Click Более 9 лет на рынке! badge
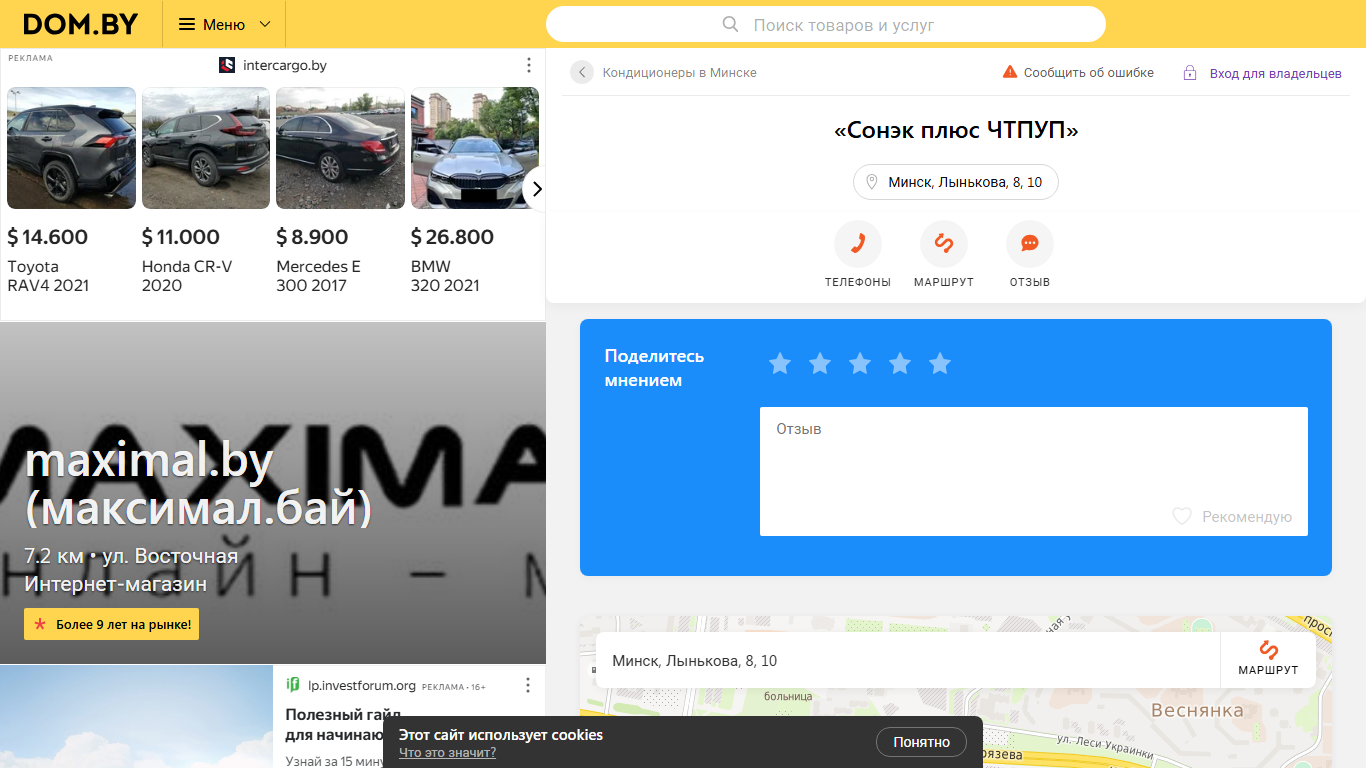 coord(111,624)
